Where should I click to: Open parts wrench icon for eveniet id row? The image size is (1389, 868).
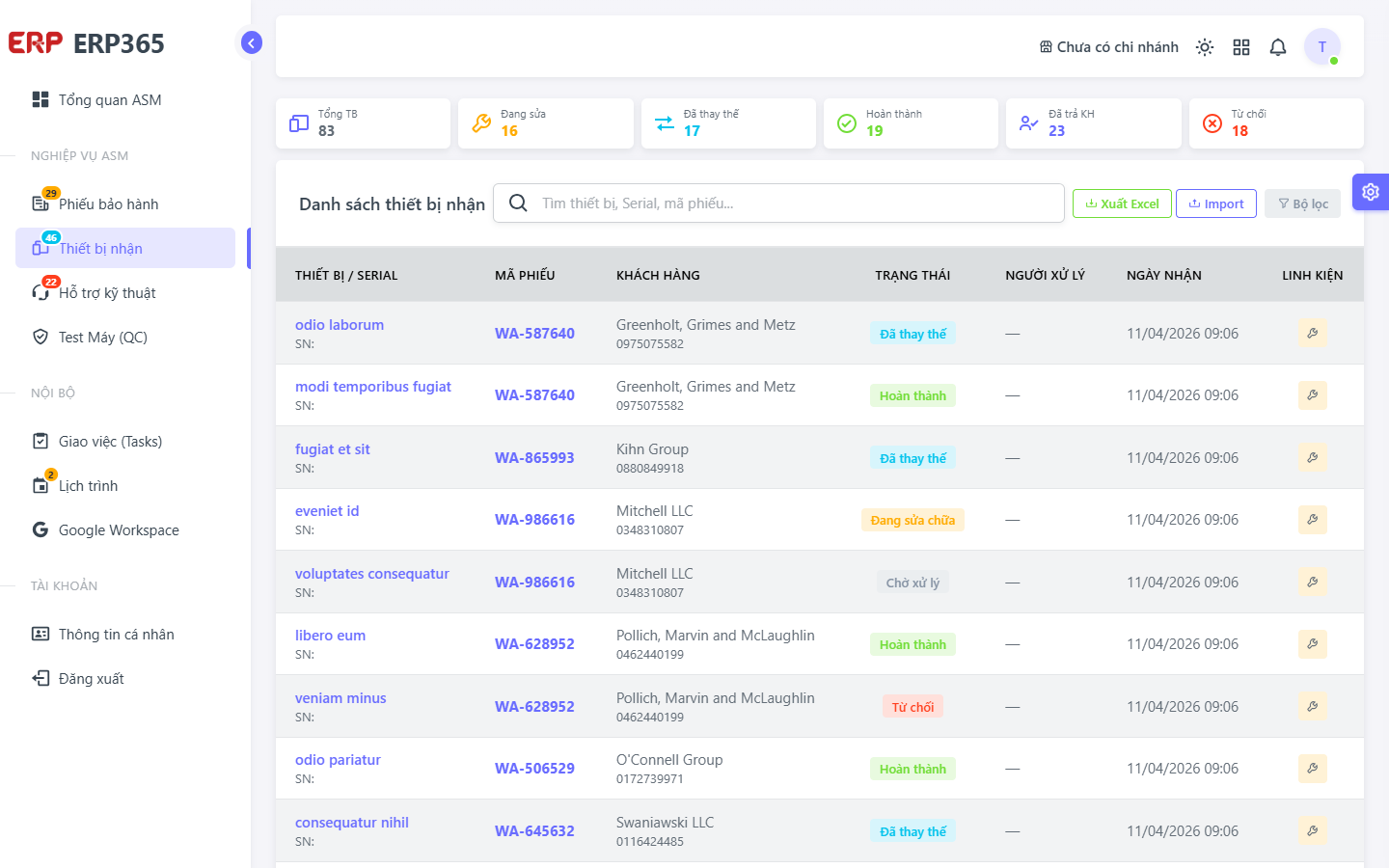[x=1313, y=520]
